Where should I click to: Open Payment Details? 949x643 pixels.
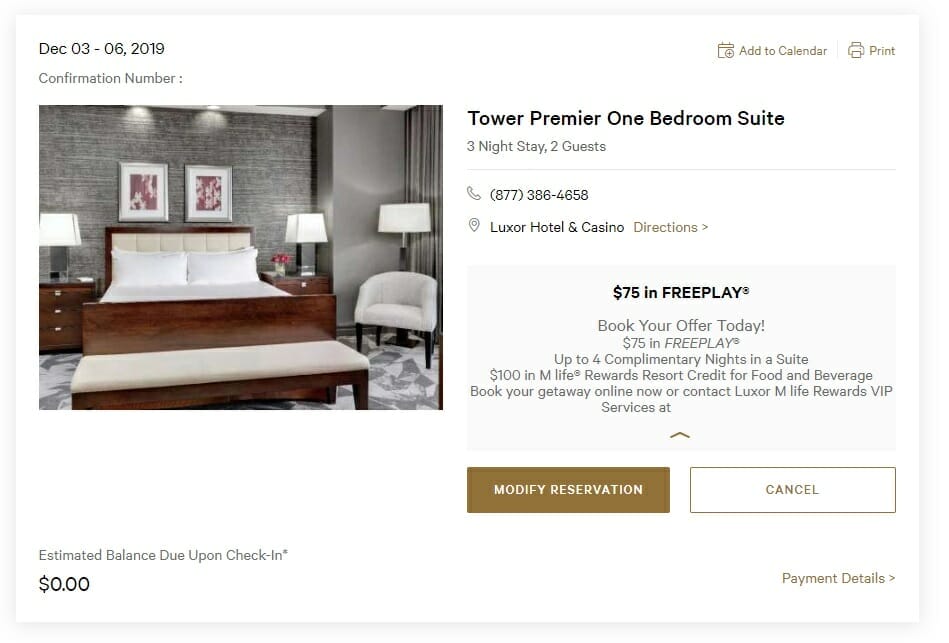tap(838, 578)
